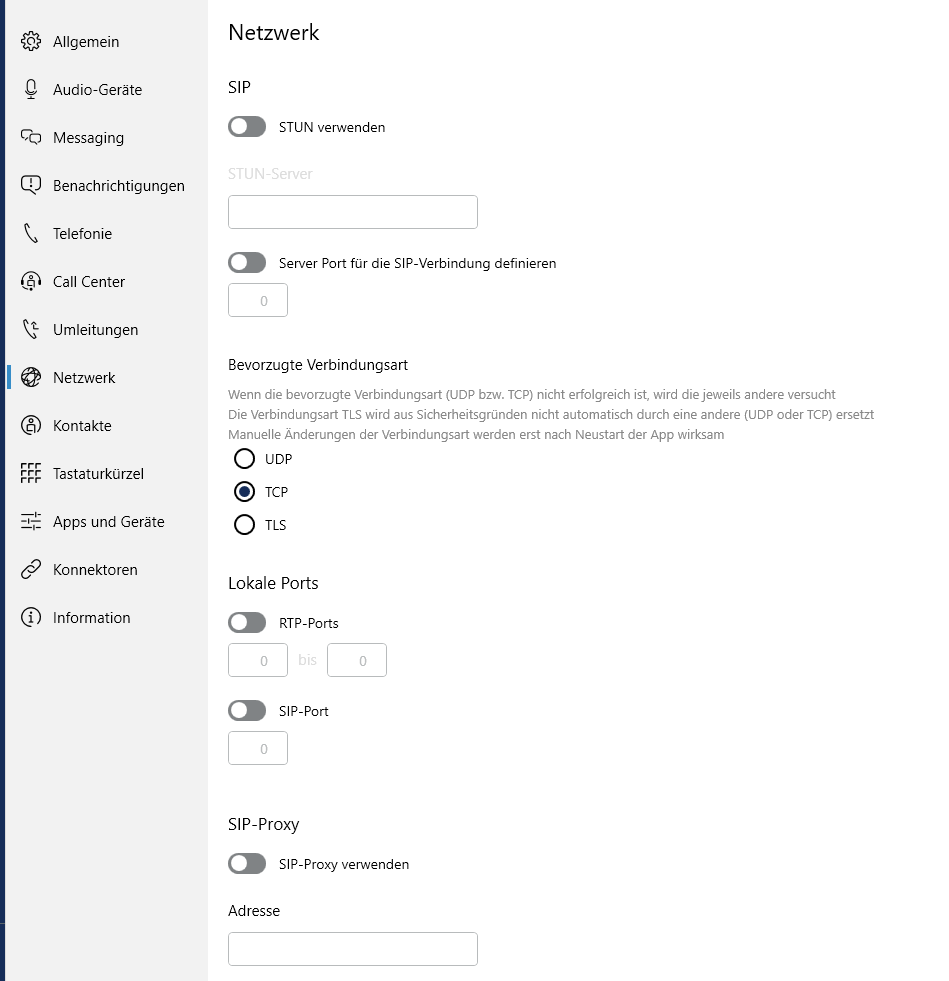
Task: Click the Apps und Geräte sliders icon
Action: pos(31,521)
